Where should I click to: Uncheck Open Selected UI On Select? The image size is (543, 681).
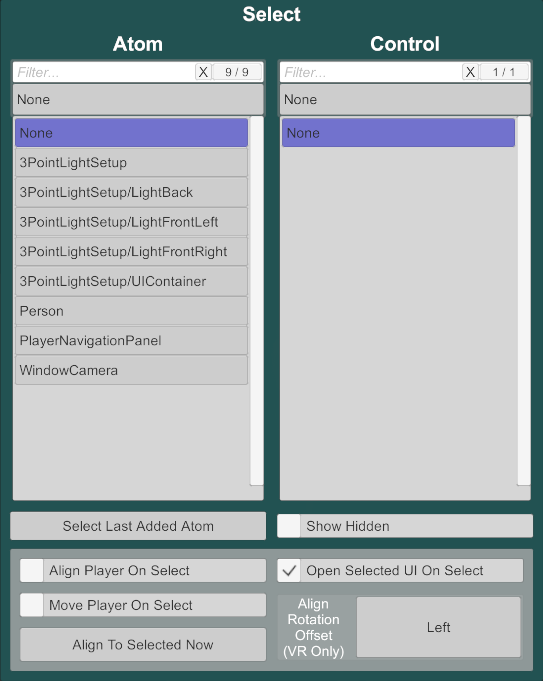pos(289,570)
